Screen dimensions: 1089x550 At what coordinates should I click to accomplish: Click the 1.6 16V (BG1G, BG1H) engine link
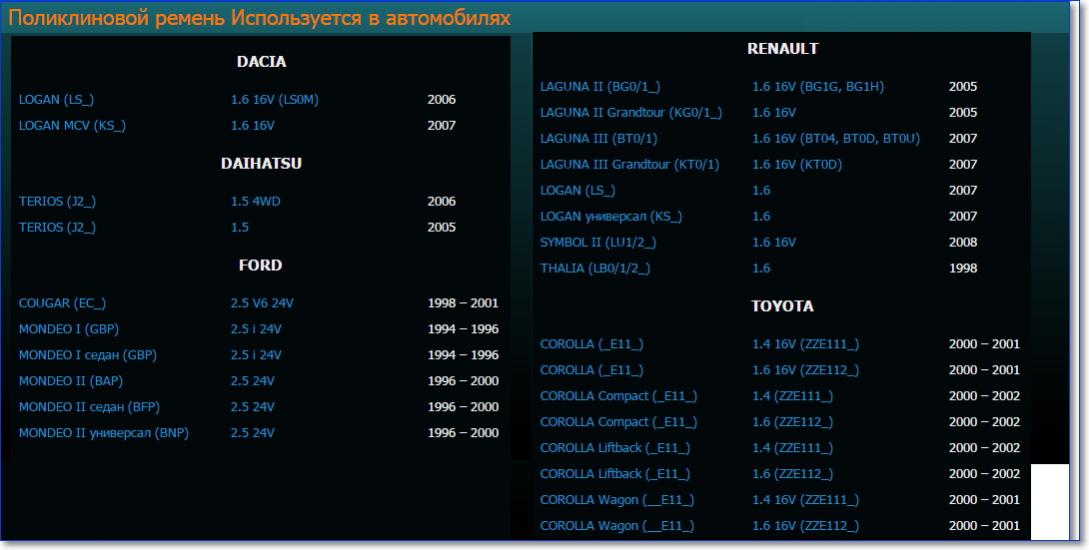[x=818, y=87]
